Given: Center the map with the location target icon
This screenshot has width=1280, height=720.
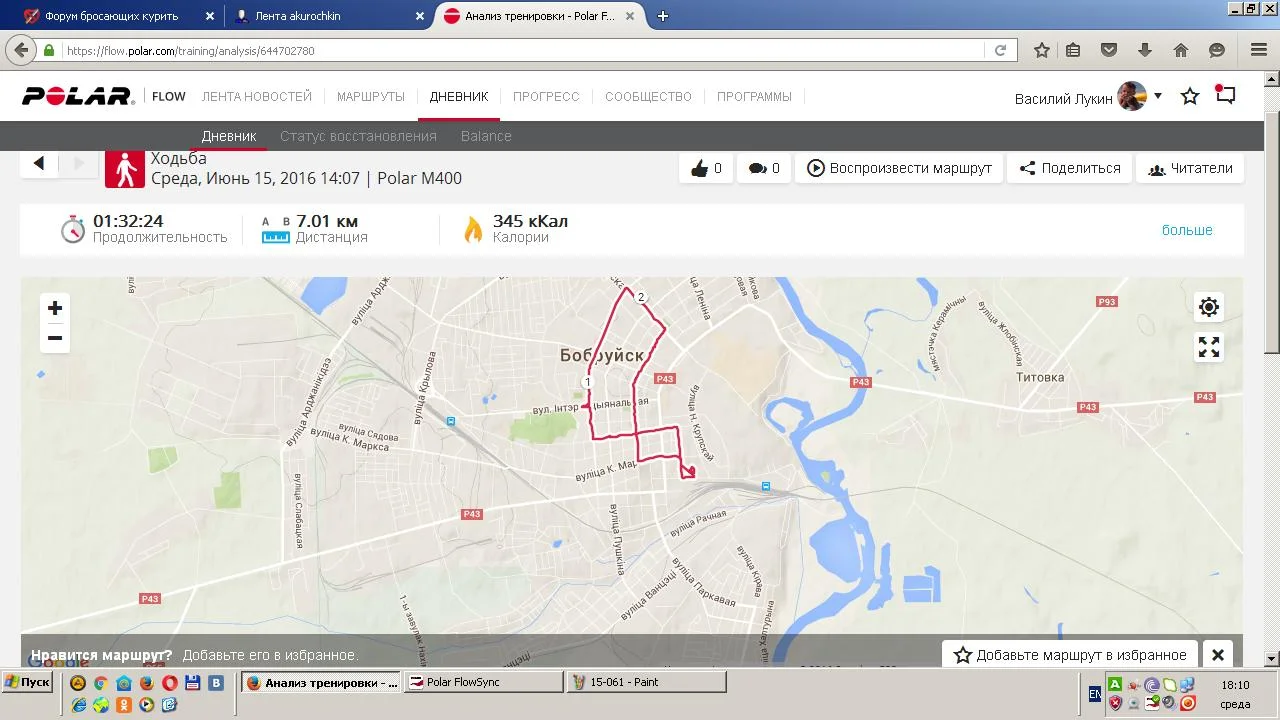Looking at the screenshot, I should [x=1209, y=307].
